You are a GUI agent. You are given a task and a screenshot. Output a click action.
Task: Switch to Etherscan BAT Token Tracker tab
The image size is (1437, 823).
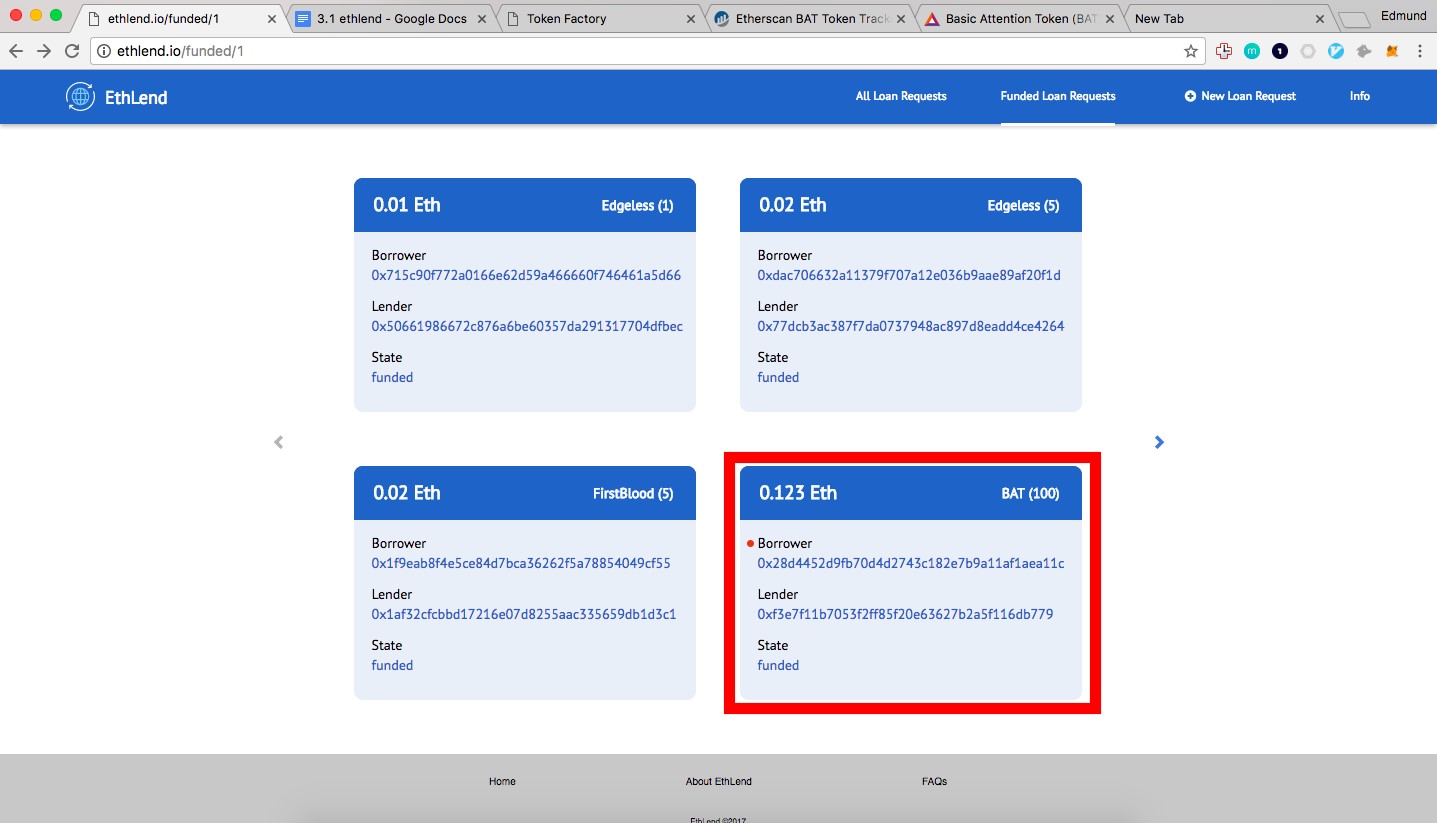810,19
